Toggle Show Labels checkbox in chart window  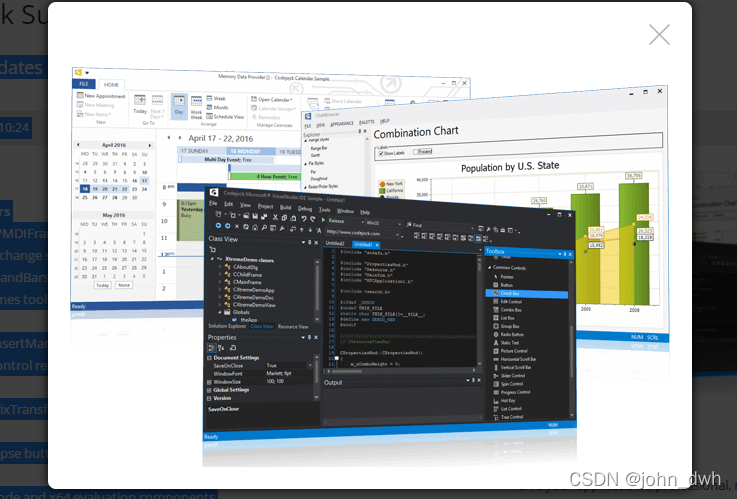(x=381, y=154)
